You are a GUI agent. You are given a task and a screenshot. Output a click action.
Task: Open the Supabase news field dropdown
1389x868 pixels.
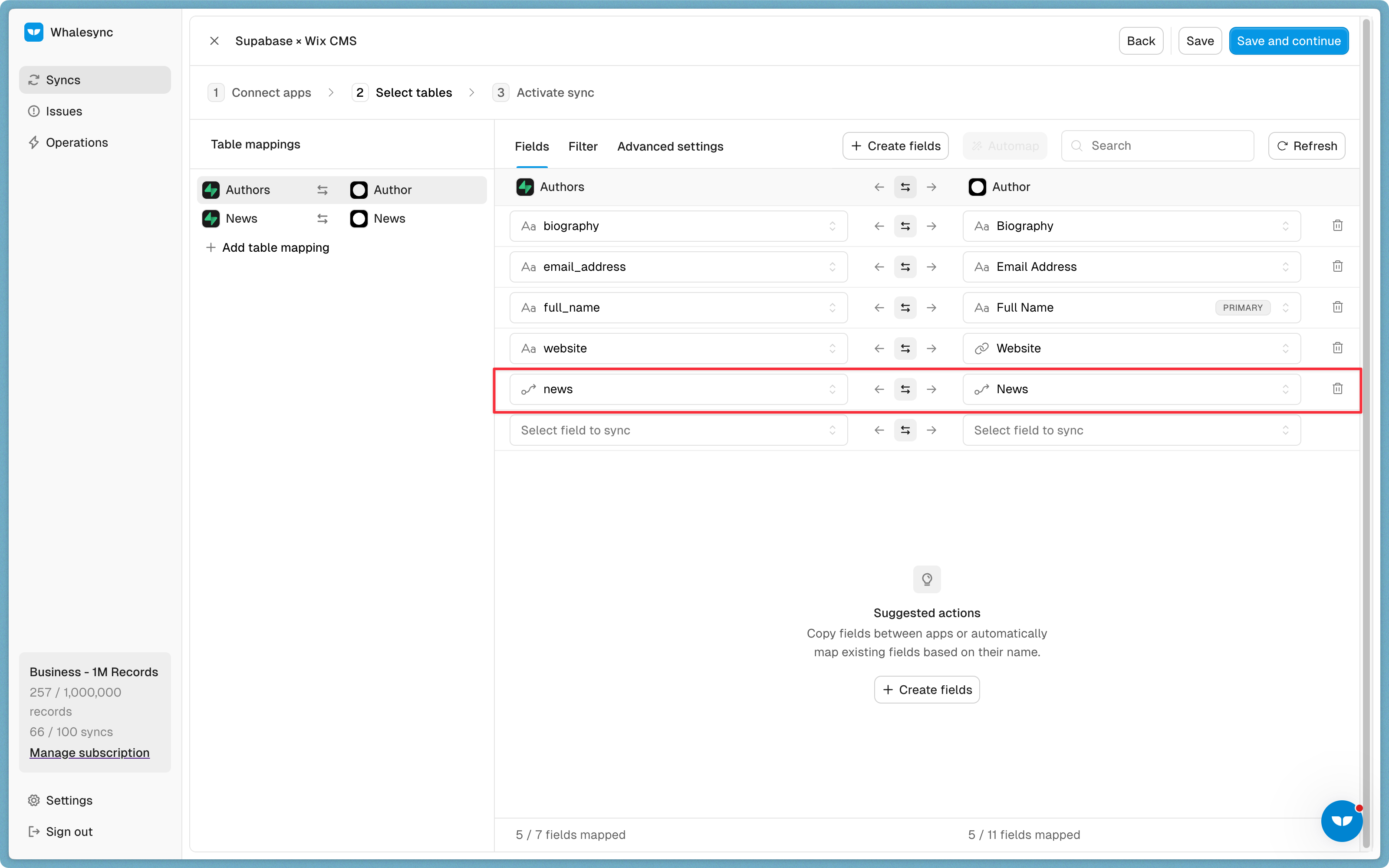point(678,389)
